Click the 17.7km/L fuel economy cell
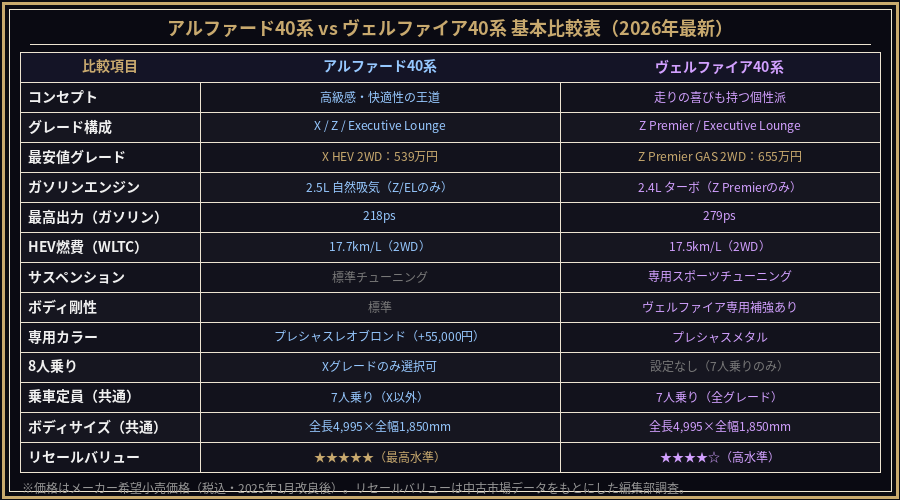Viewport: 900px width, 500px height. [380, 247]
